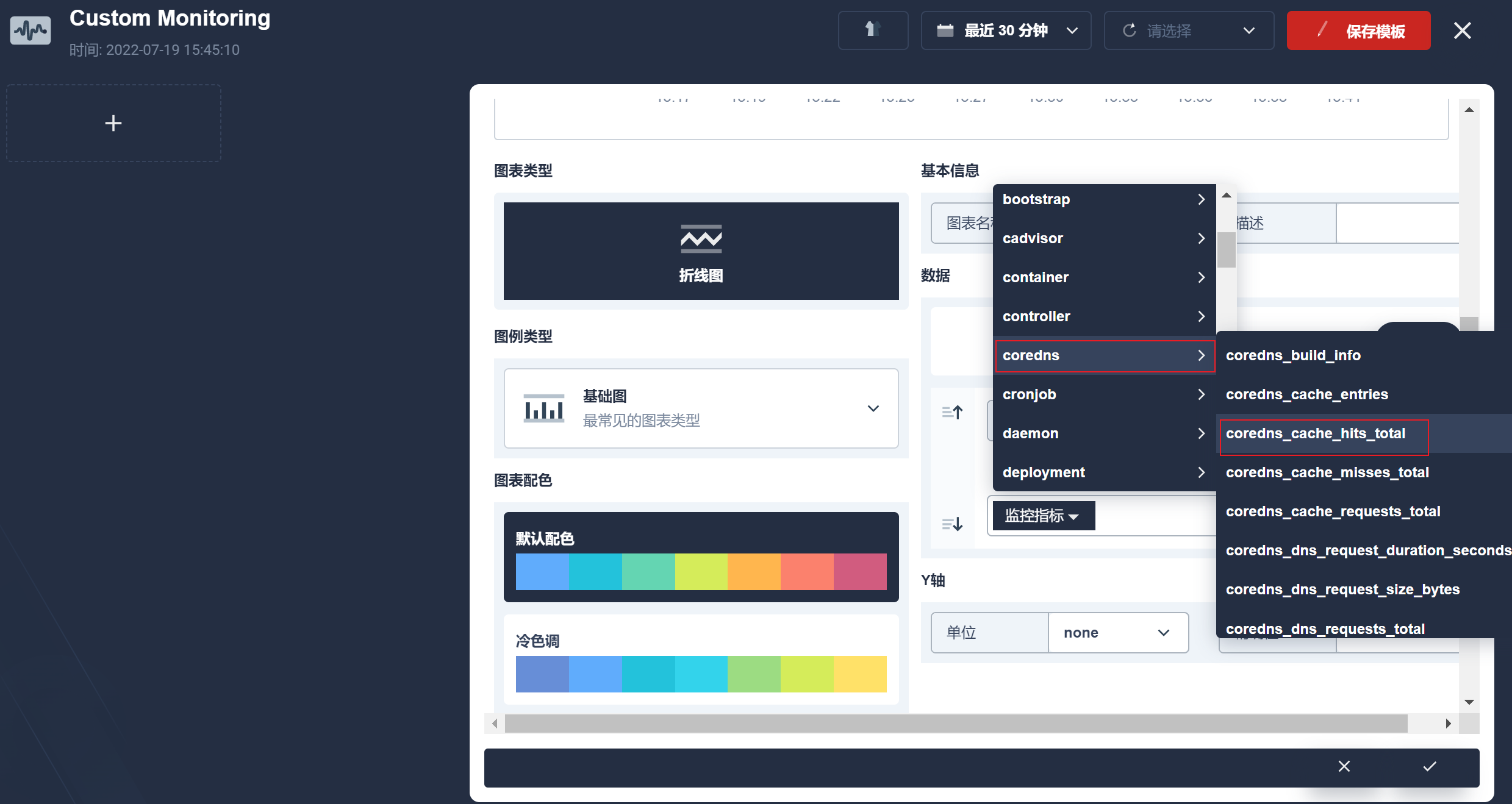
Task: Confirm the chart using the bottom checkmark icon
Action: click(1430, 766)
